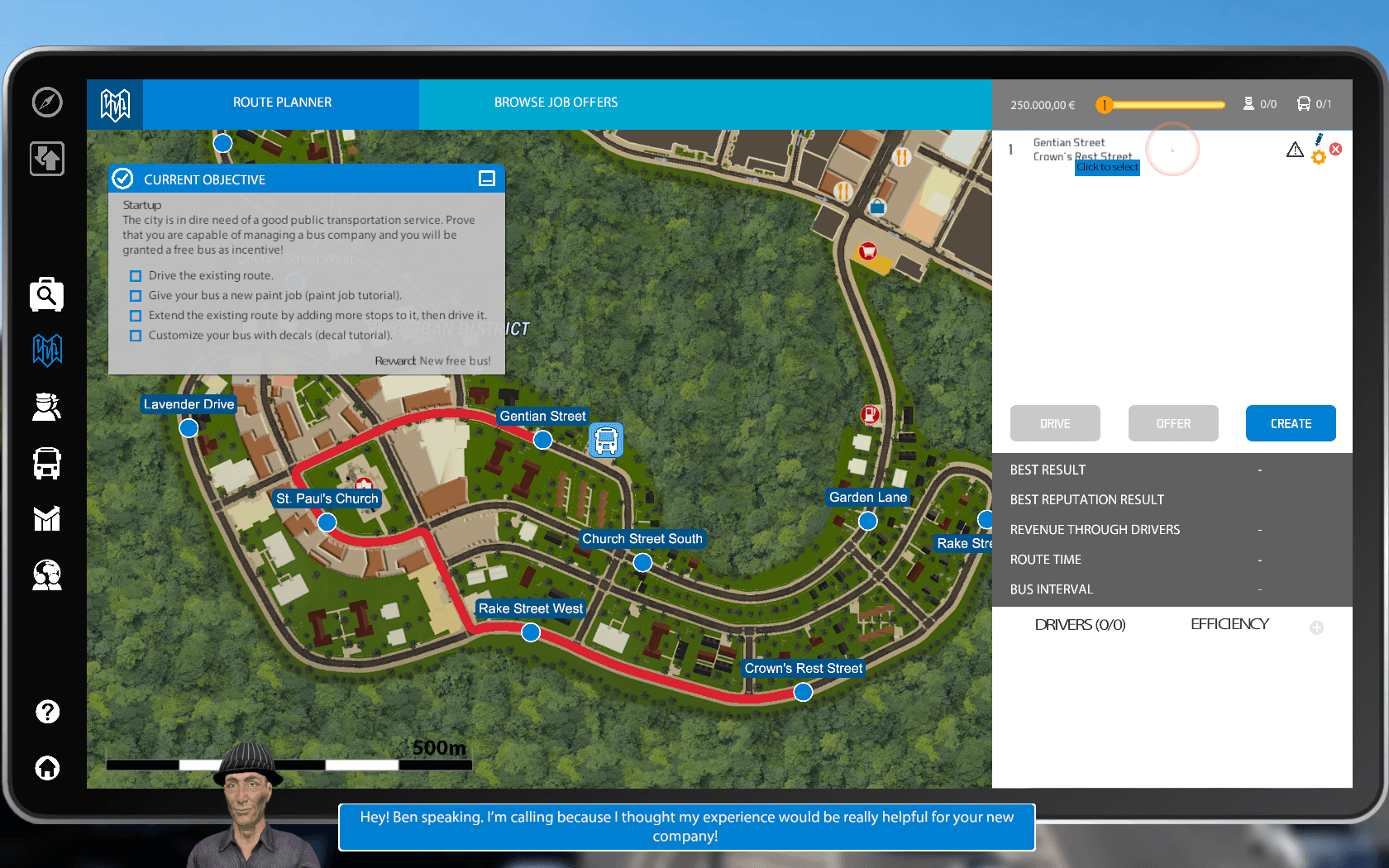
Task: Click the shopping bag icon on the map
Action: click(x=877, y=207)
